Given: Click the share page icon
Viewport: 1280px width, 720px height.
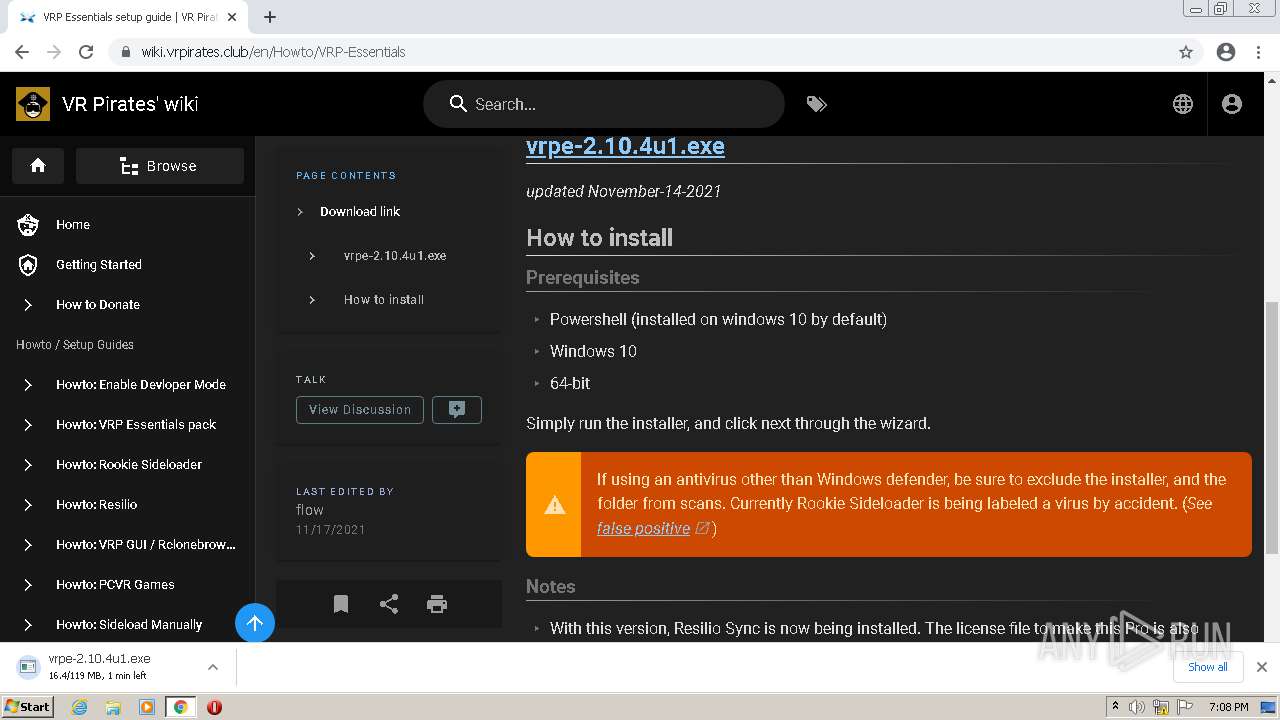Looking at the screenshot, I should (389, 604).
